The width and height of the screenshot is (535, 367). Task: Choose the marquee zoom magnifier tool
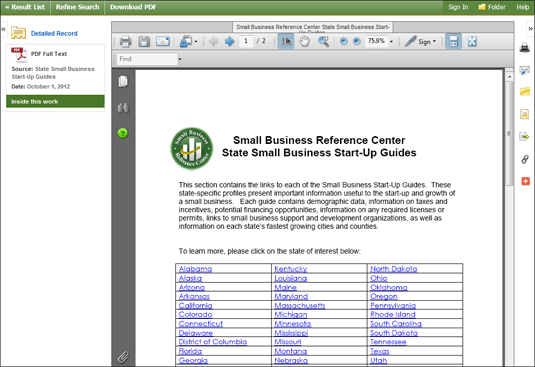click(x=323, y=41)
